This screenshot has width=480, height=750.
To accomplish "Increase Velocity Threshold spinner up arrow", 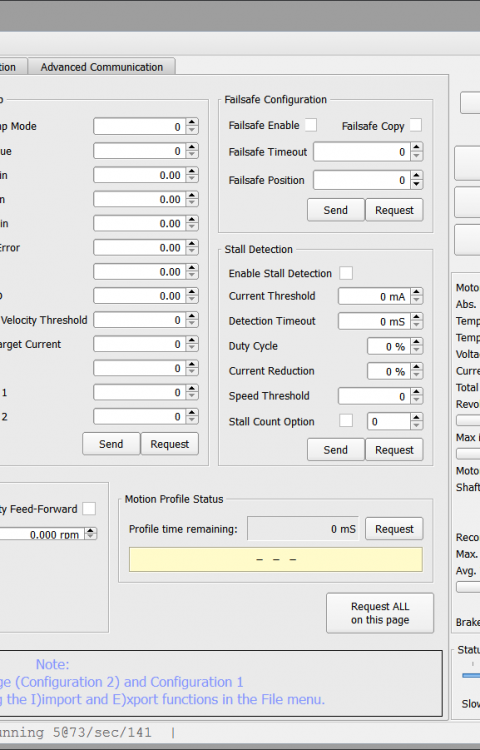I will coord(192,316).
